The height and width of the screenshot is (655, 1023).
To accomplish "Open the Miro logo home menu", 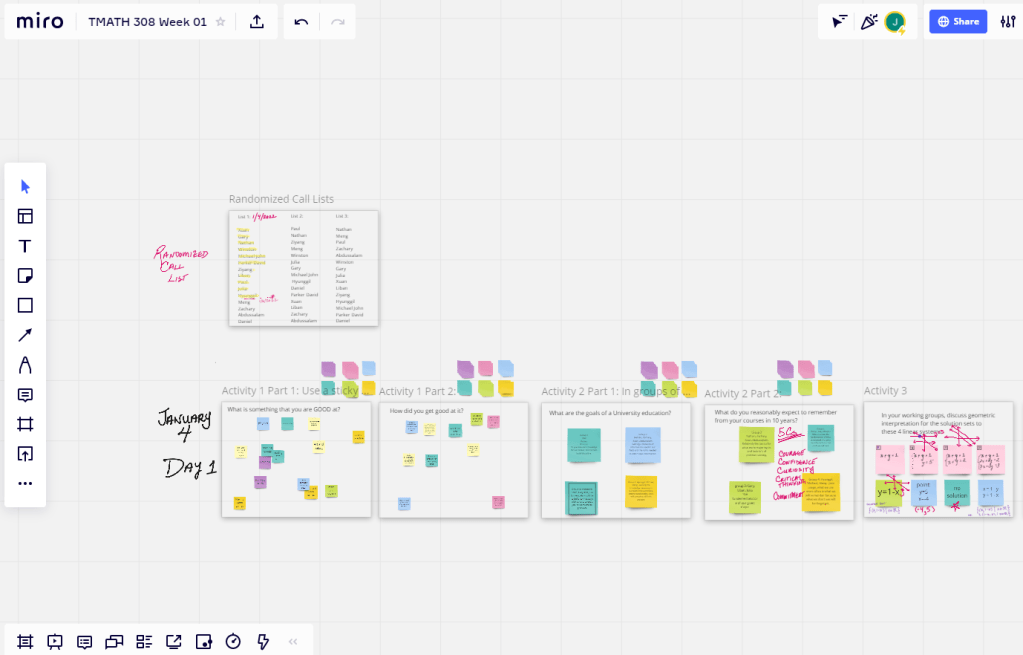I will (x=40, y=22).
